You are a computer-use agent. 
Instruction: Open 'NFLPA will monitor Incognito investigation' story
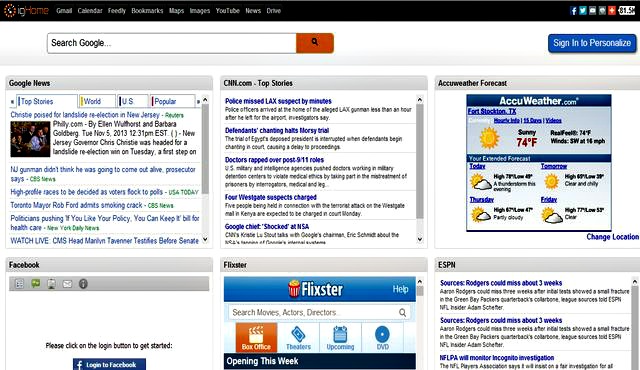(x=497, y=357)
